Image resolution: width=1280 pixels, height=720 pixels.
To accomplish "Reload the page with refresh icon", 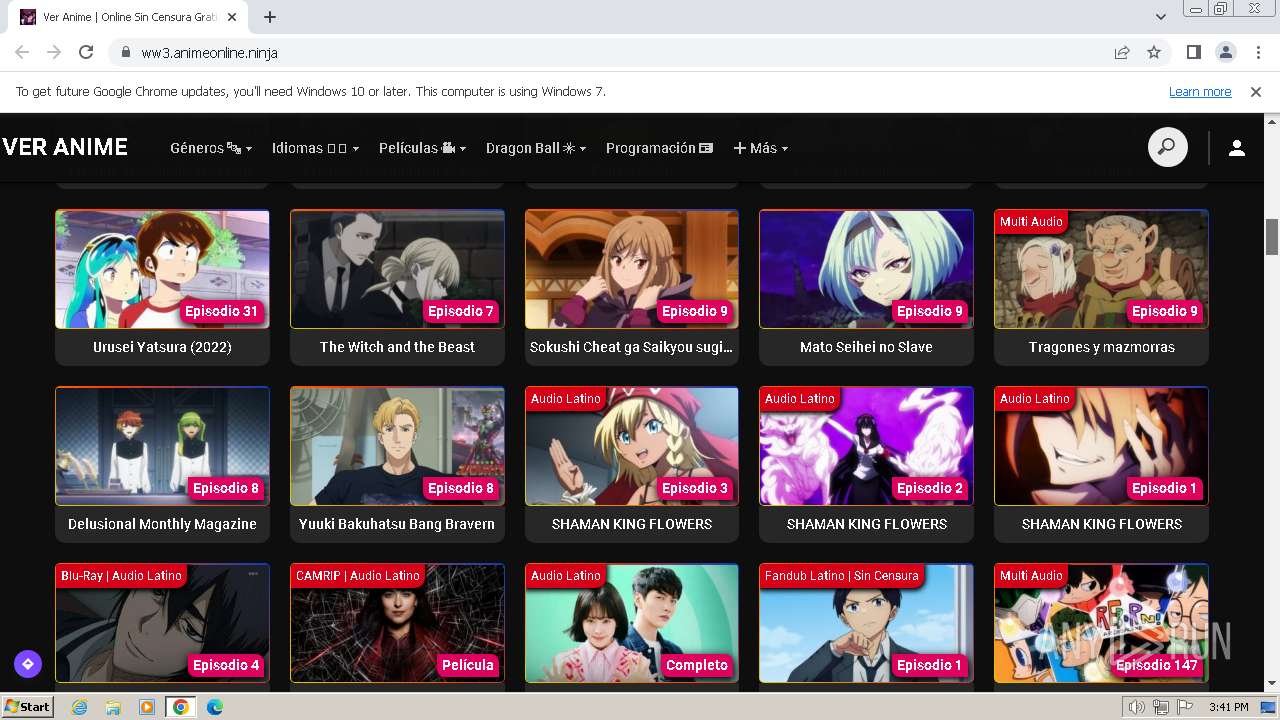I will [x=86, y=52].
